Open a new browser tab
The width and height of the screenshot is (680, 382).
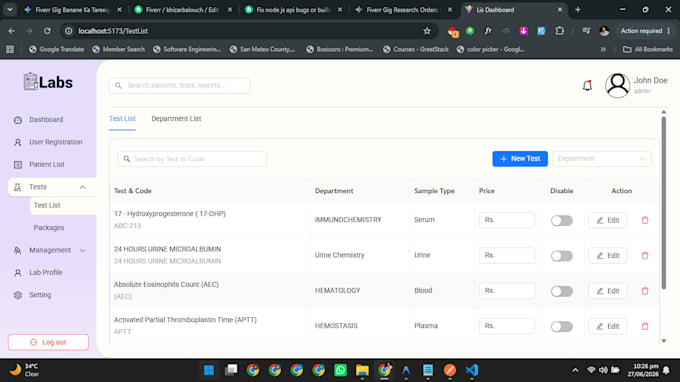(578, 10)
